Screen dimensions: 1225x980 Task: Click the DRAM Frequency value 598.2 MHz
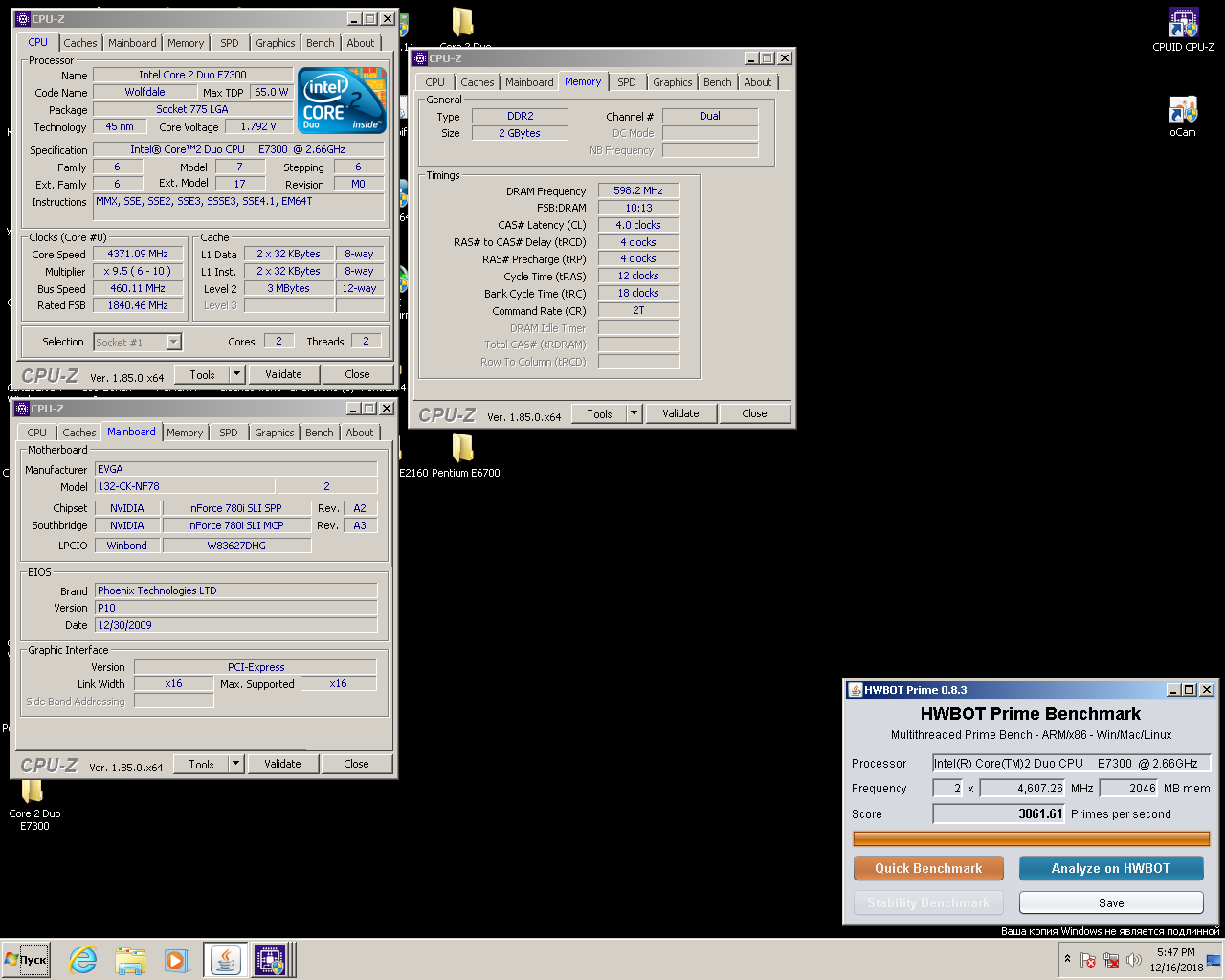(638, 190)
